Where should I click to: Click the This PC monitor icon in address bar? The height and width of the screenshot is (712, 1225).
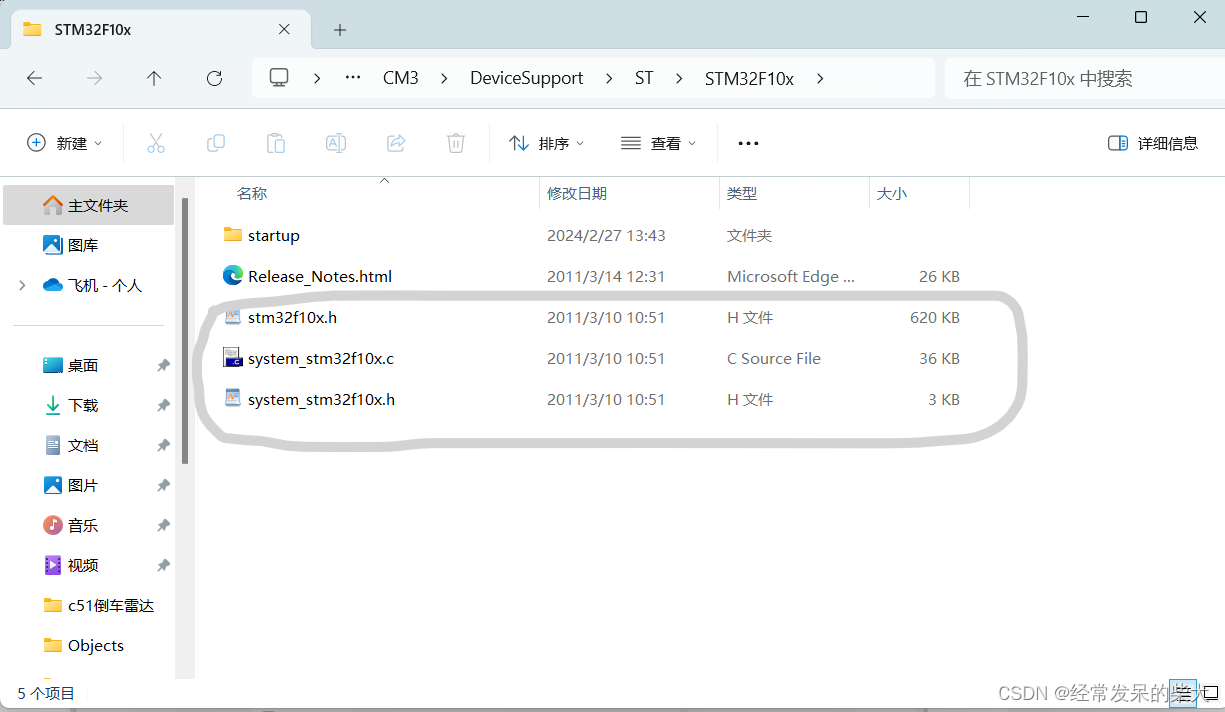(279, 78)
